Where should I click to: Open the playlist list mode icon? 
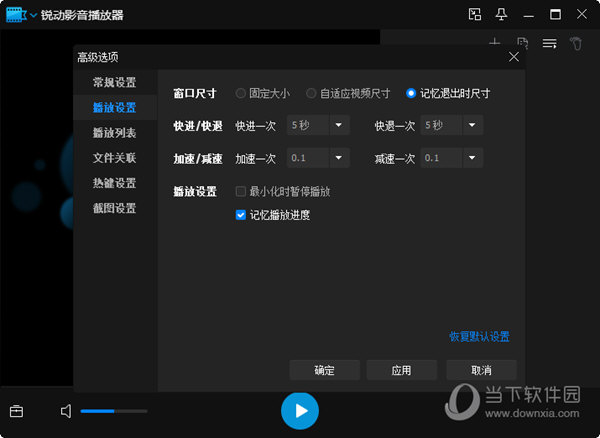click(549, 43)
